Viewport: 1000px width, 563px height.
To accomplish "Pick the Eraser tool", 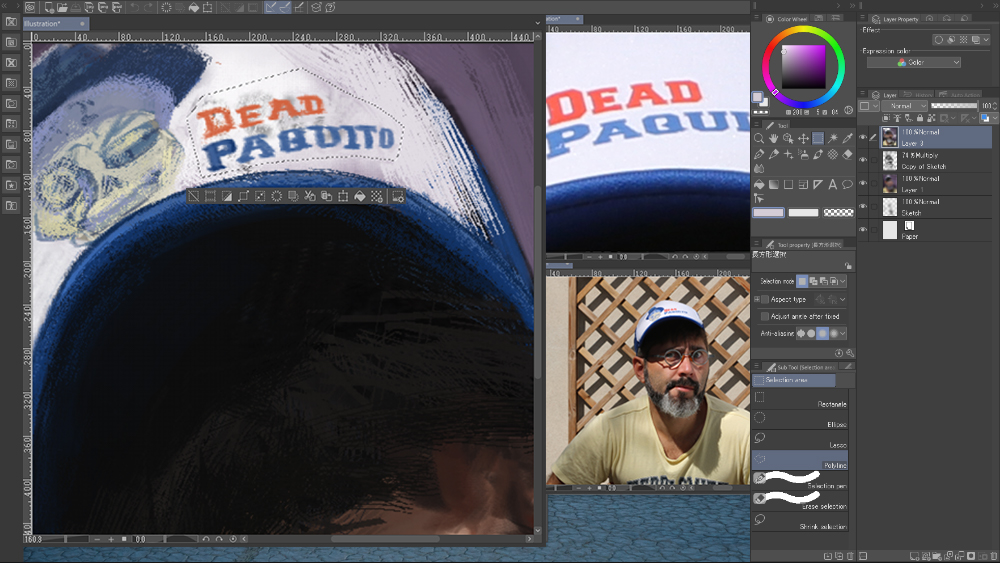I will [848, 155].
